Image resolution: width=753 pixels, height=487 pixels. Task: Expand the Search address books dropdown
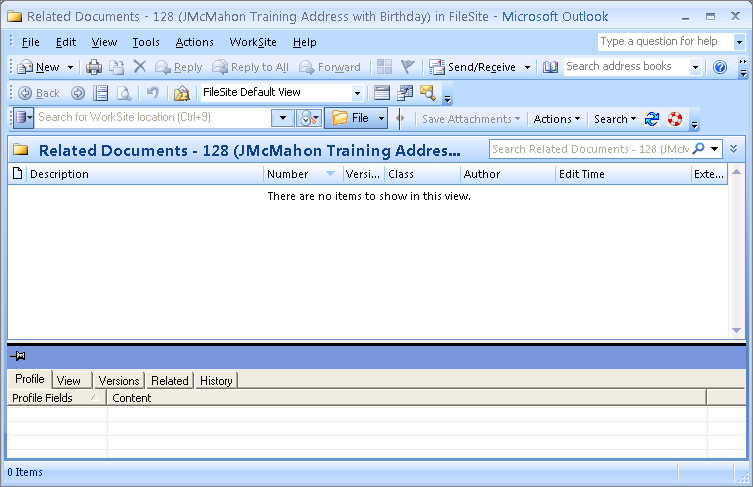tap(695, 67)
